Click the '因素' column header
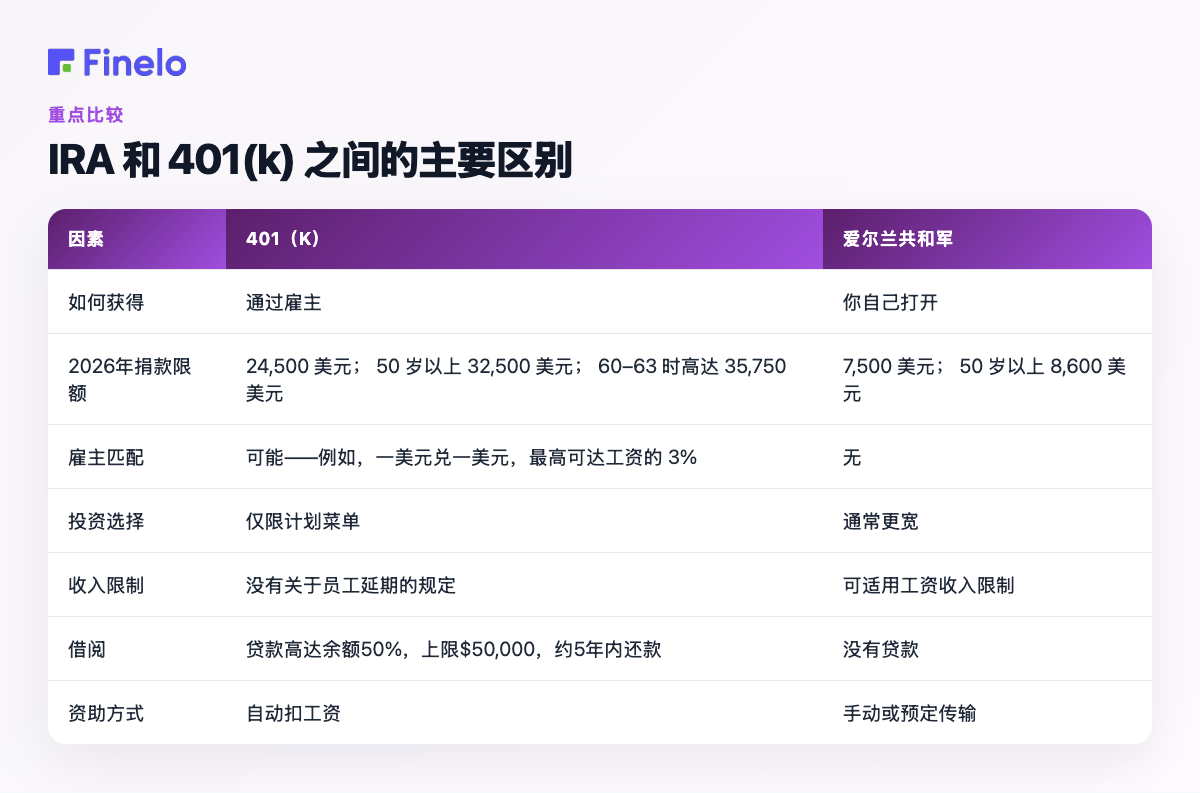 point(137,239)
